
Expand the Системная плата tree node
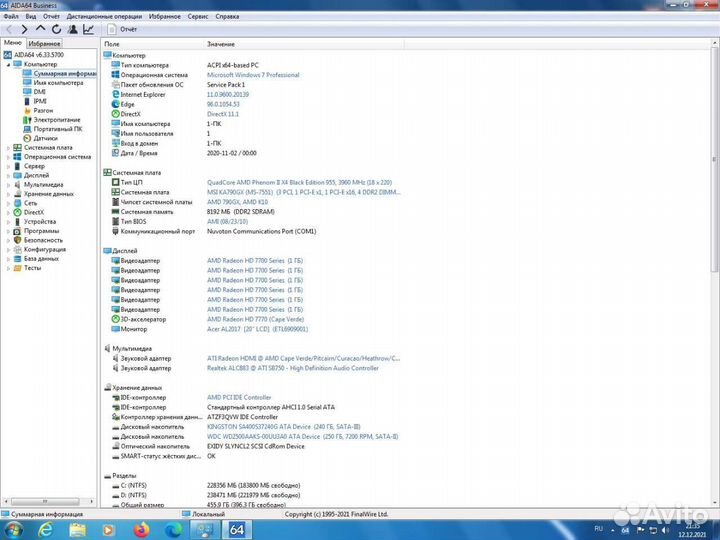[x=8, y=148]
